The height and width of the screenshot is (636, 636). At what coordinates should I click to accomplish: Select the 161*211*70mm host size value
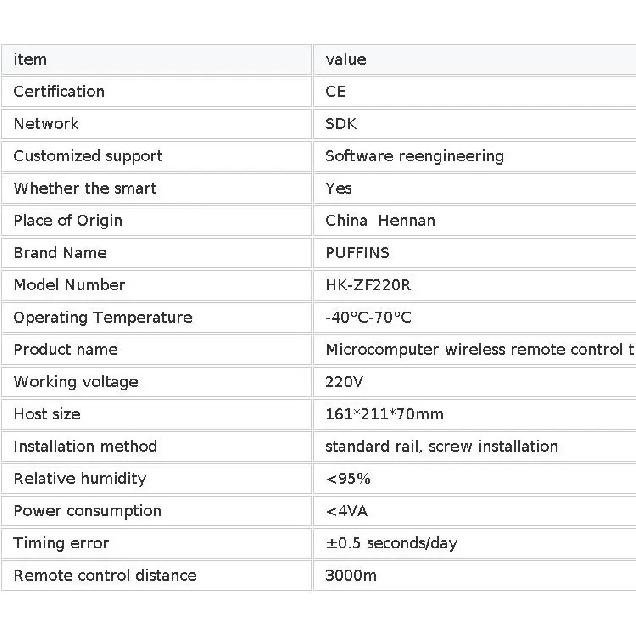[x=384, y=414]
